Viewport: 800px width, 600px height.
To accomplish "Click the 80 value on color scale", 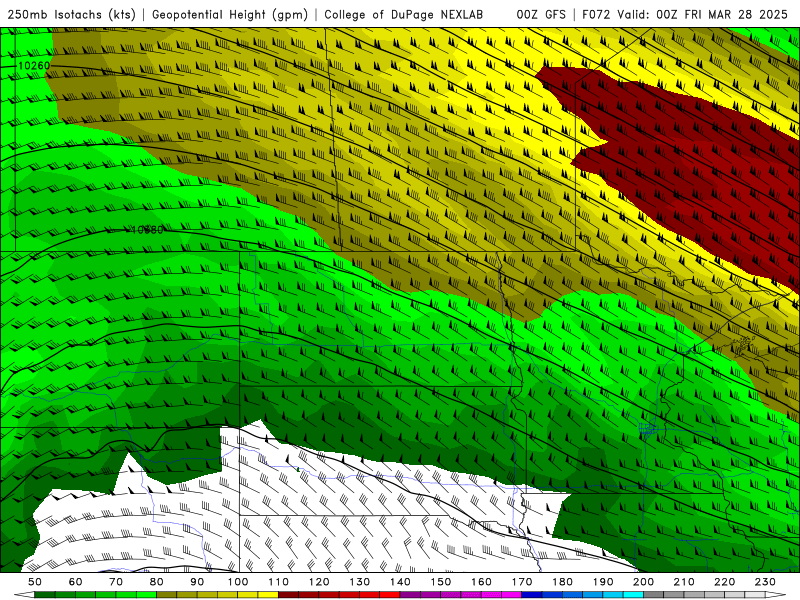I will pyautogui.click(x=157, y=582).
